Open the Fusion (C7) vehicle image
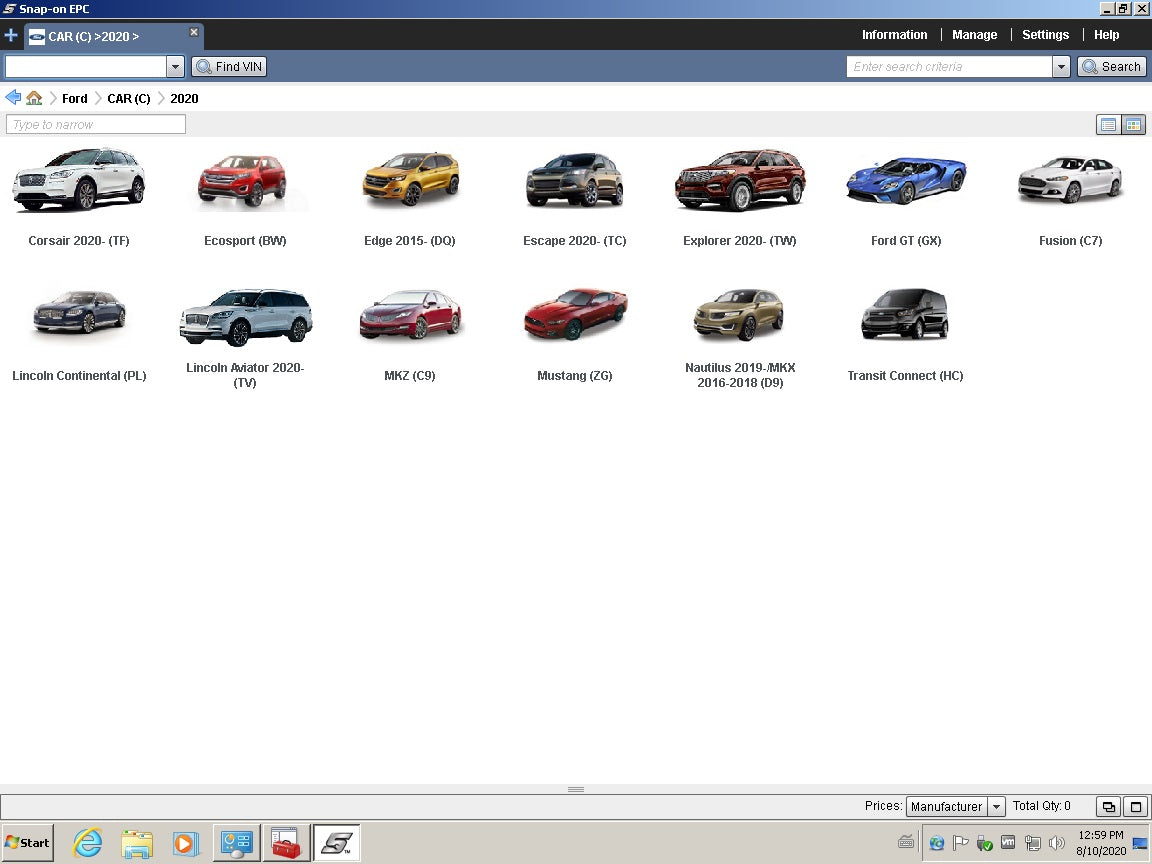This screenshot has height=864, width=1152. (1070, 179)
